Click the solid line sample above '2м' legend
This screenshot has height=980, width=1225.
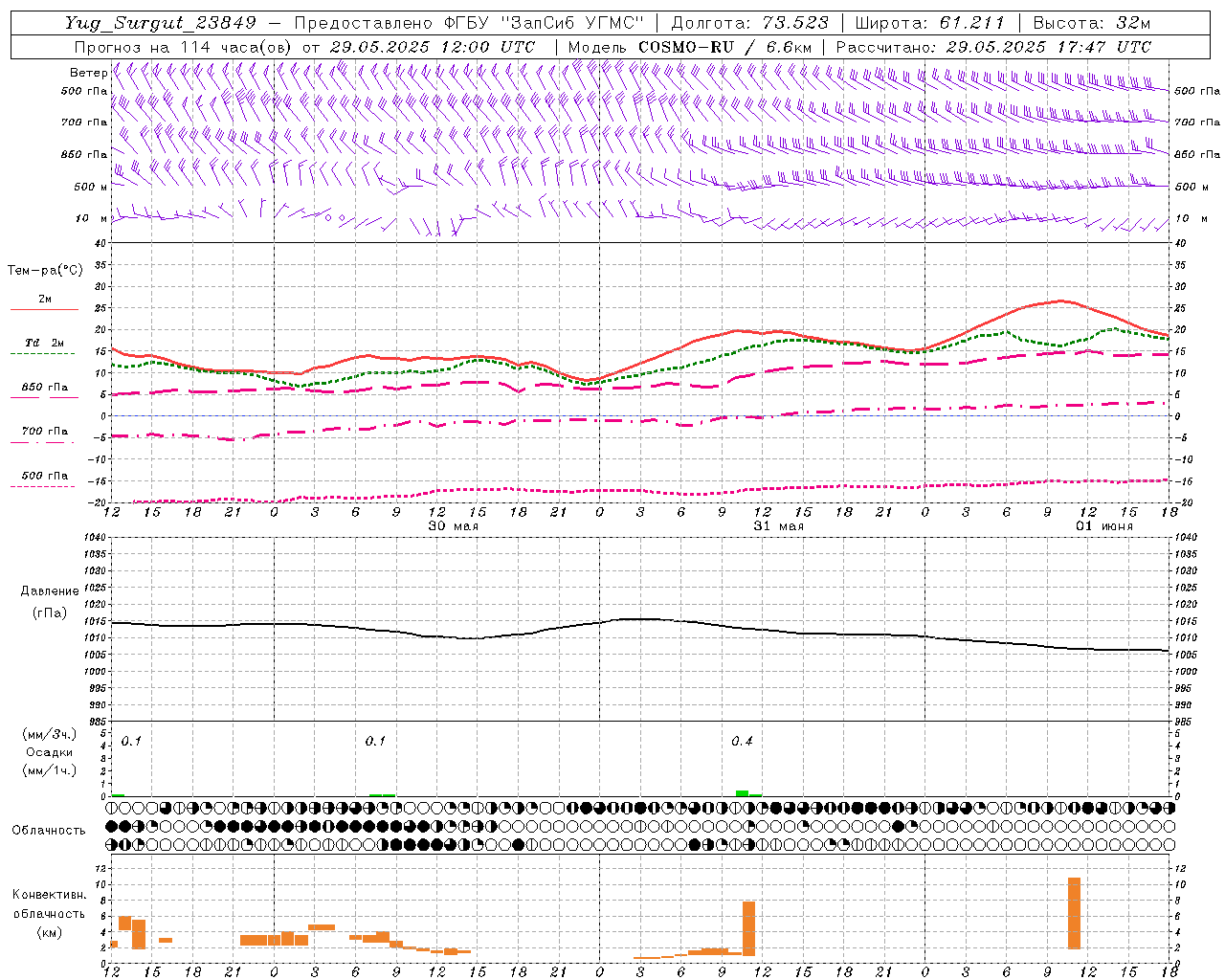coord(44,309)
